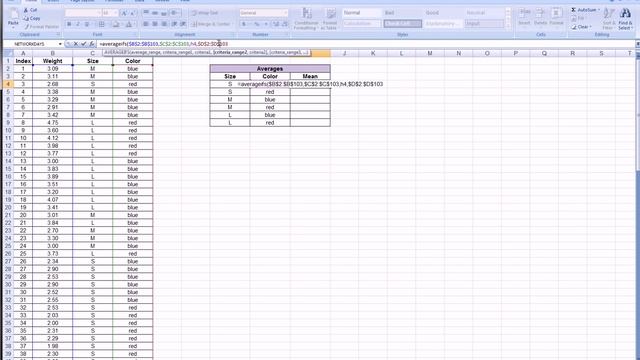Image resolution: width=640 pixels, height=360 pixels.
Task: Apply middle vertical alignment
Action: coord(155,13)
